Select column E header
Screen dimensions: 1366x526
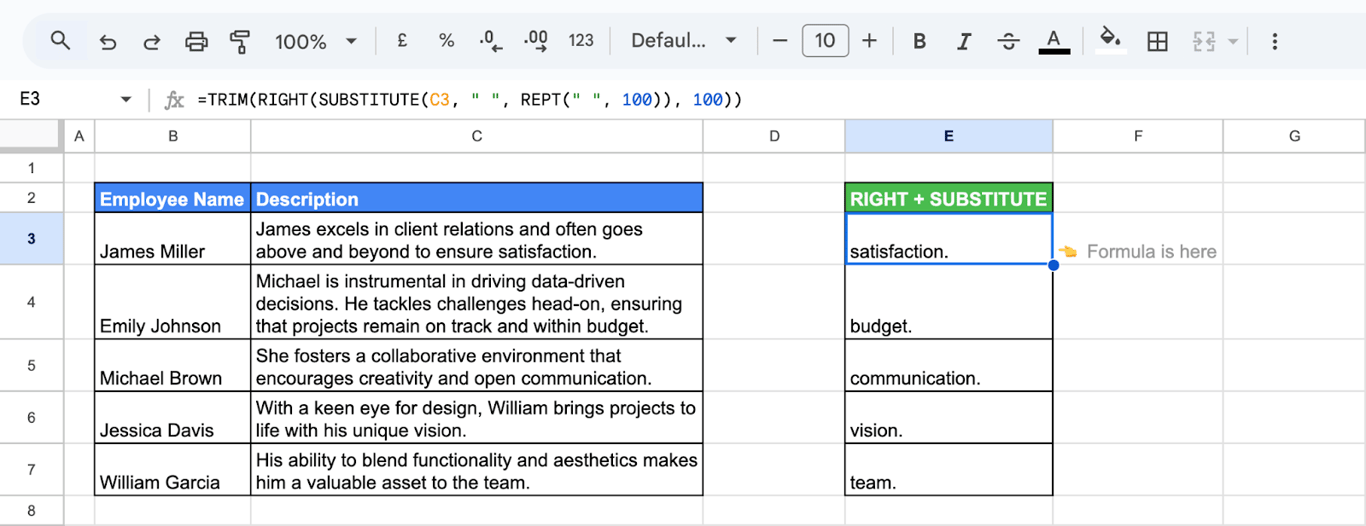click(949, 136)
